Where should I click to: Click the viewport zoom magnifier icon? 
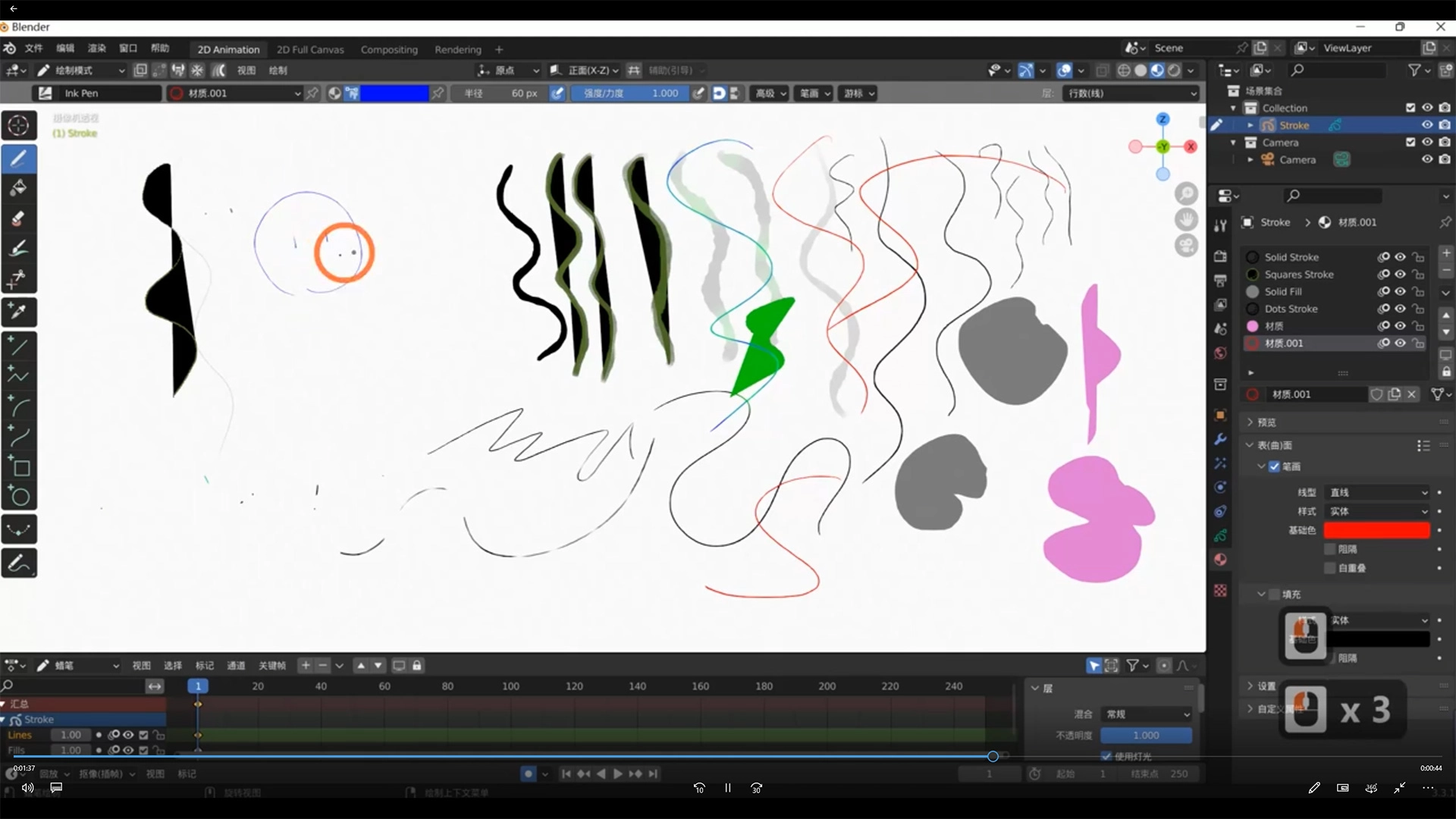tap(1186, 194)
